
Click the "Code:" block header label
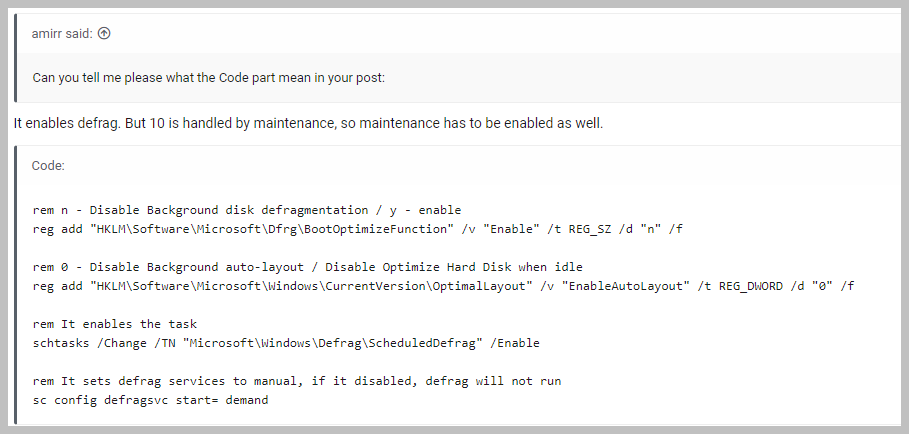click(x=48, y=165)
